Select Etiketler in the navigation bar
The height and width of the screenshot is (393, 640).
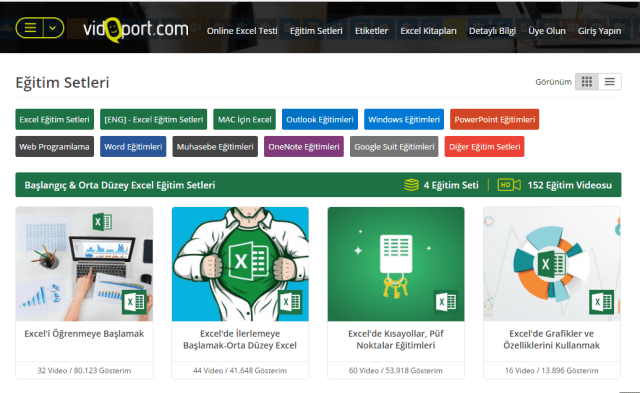pyautogui.click(x=371, y=31)
